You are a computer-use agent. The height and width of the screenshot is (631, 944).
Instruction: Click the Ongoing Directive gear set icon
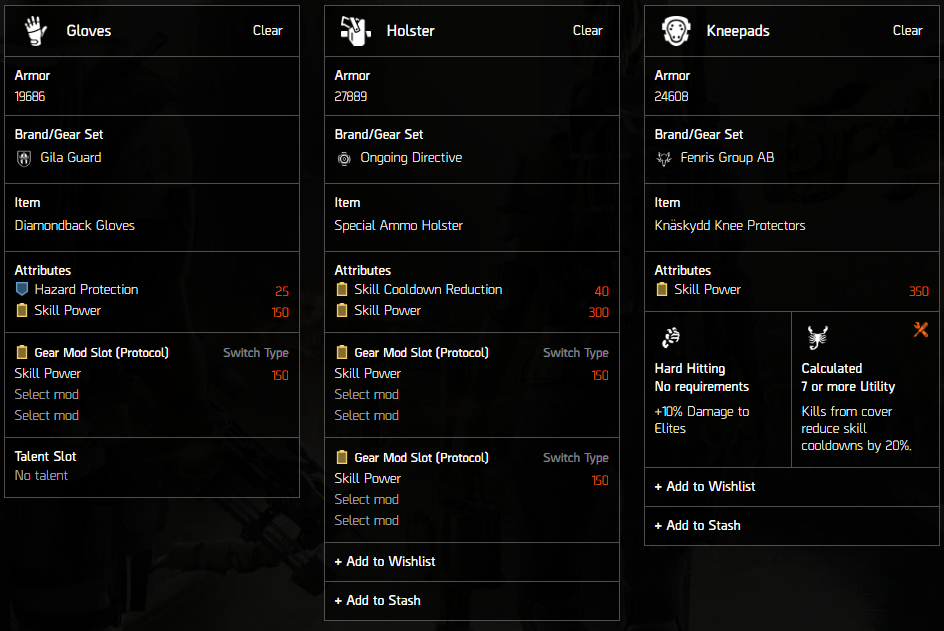pos(344,159)
